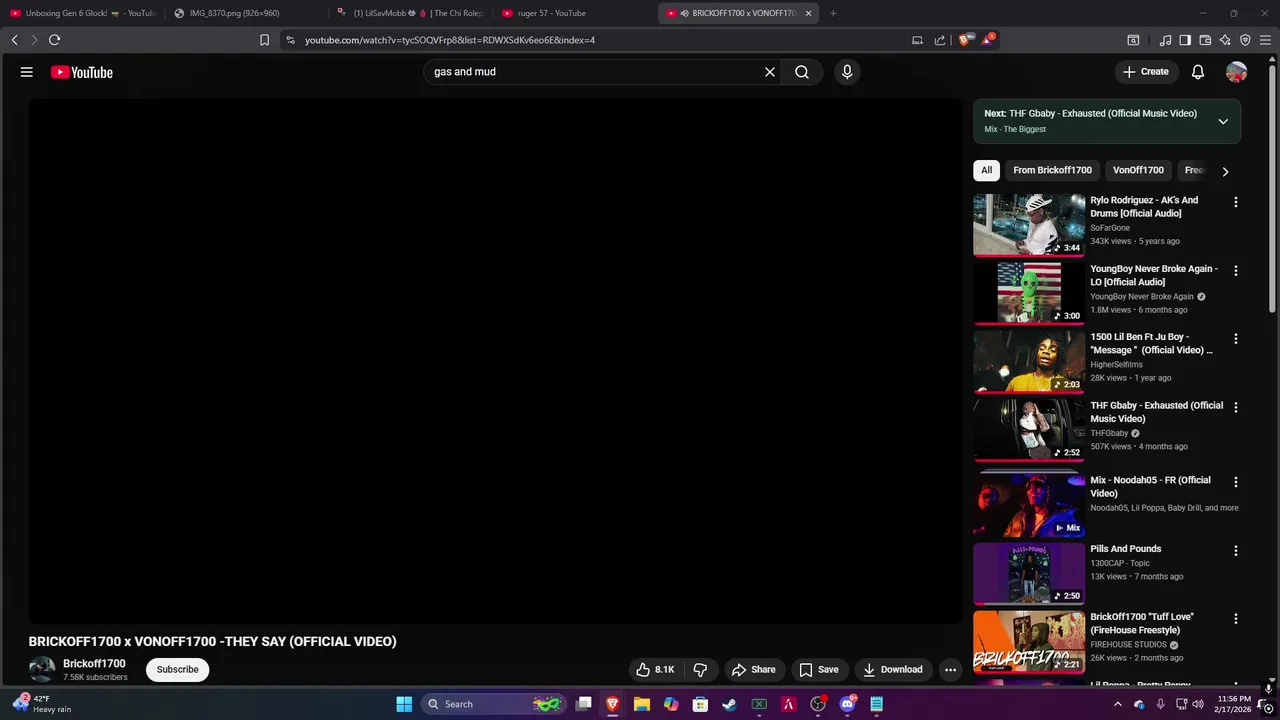Like the video with thumbs up
Screen dimensions: 1280x720
click(656, 669)
